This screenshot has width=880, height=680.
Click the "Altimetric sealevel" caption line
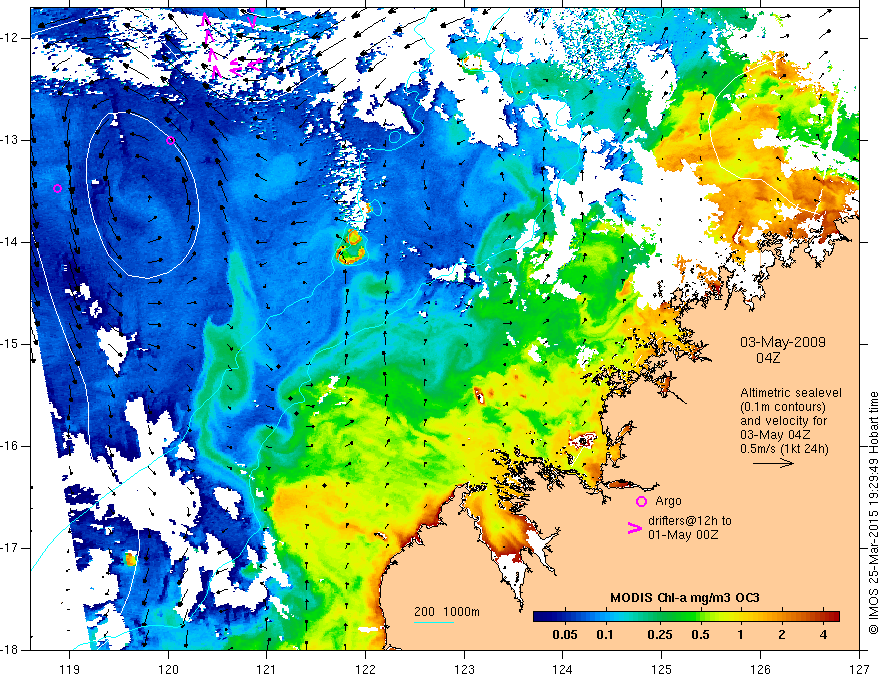click(791, 393)
